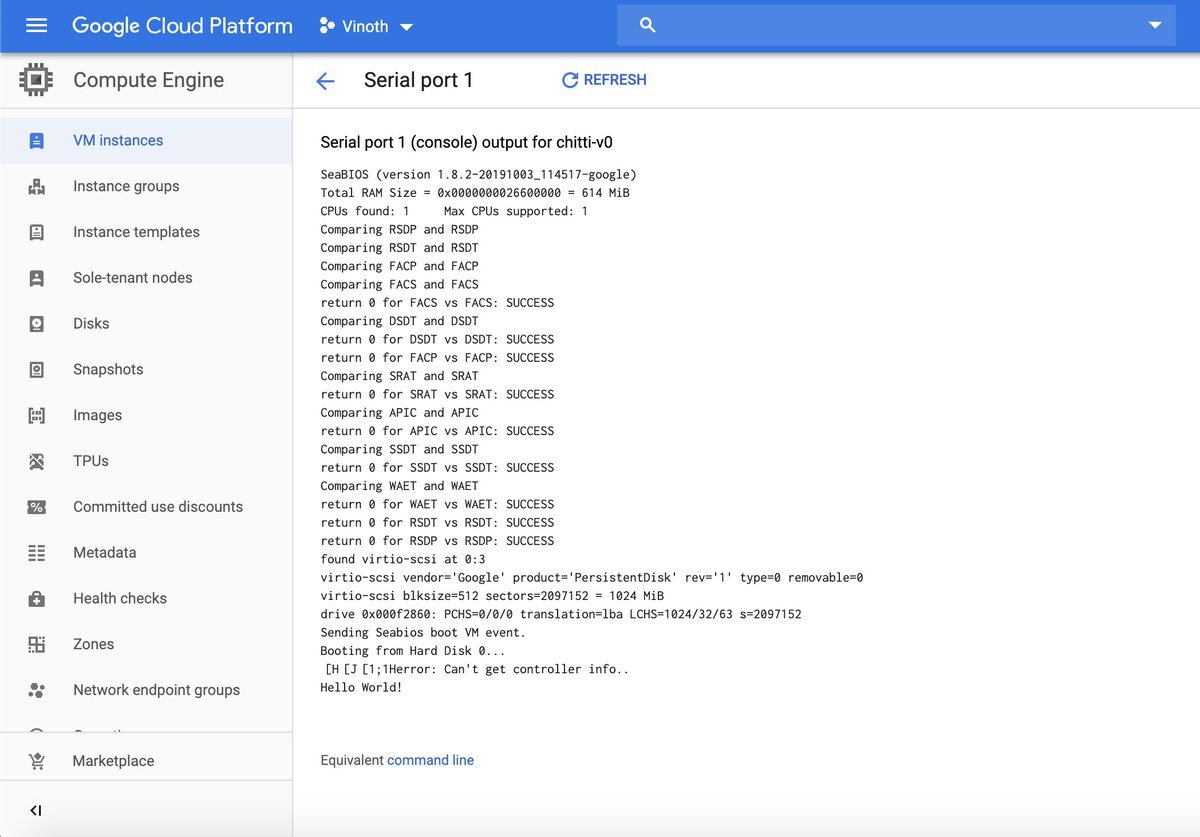Image resolution: width=1200 pixels, height=837 pixels.
Task: Open Network endpoint groups page
Action: 157,690
